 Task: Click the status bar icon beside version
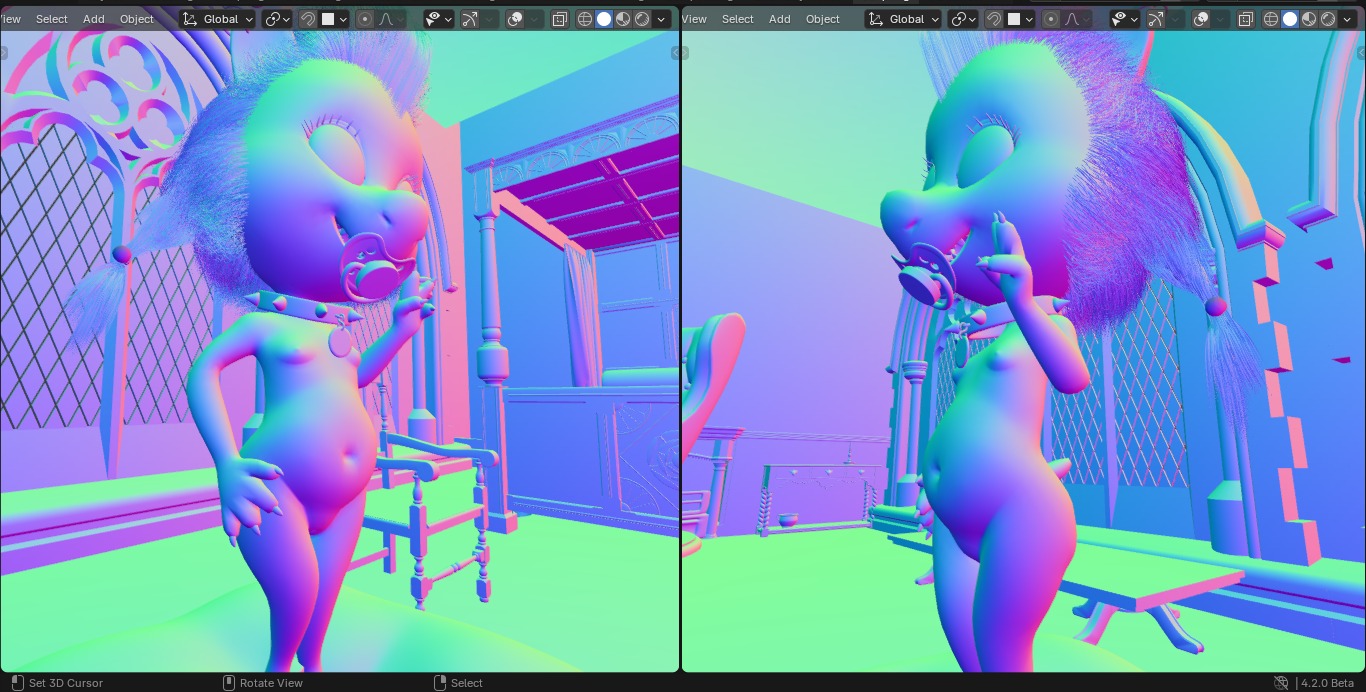click(x=1281, y=683)
